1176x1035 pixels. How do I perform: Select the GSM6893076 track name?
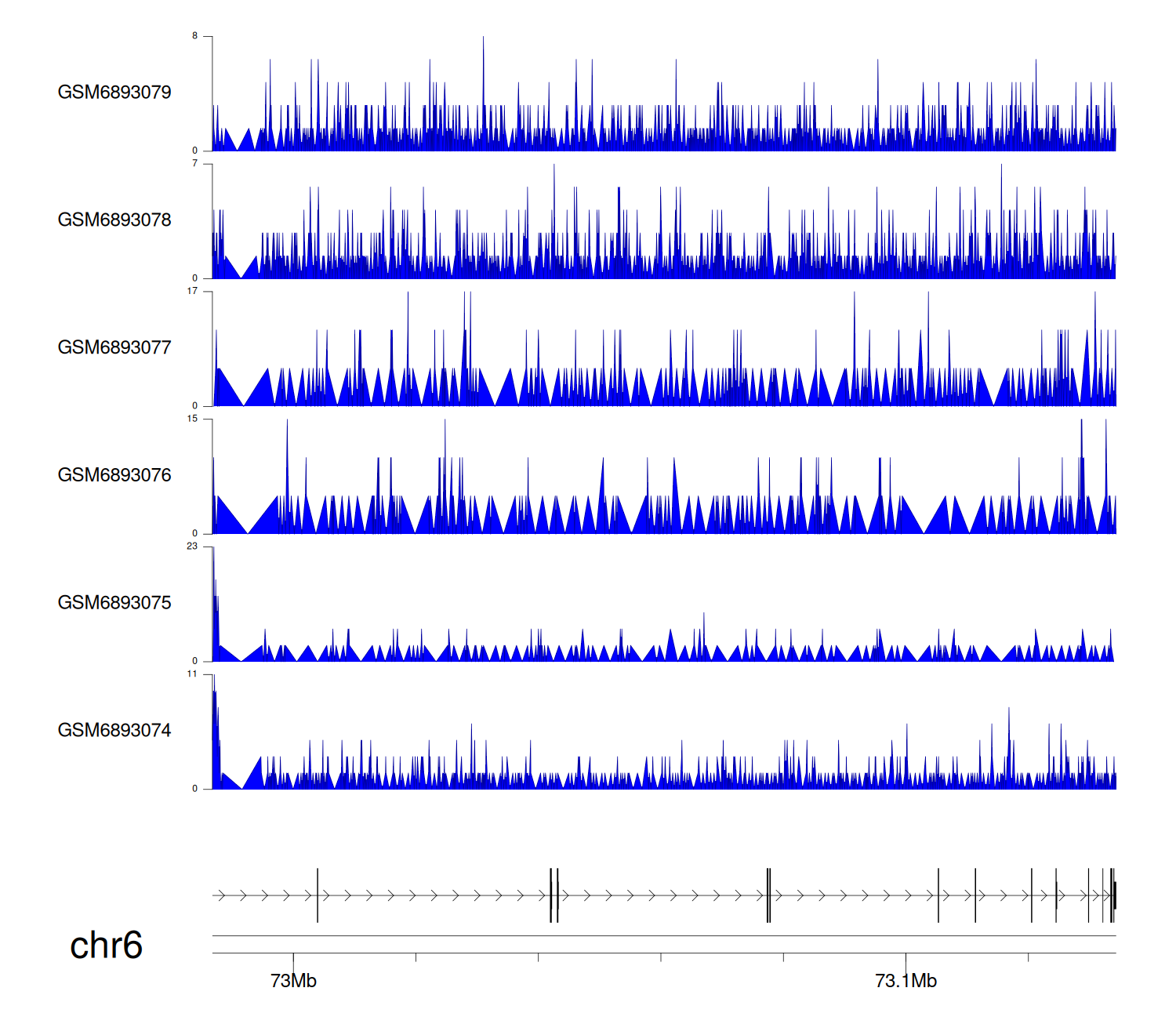coord(114,475)
